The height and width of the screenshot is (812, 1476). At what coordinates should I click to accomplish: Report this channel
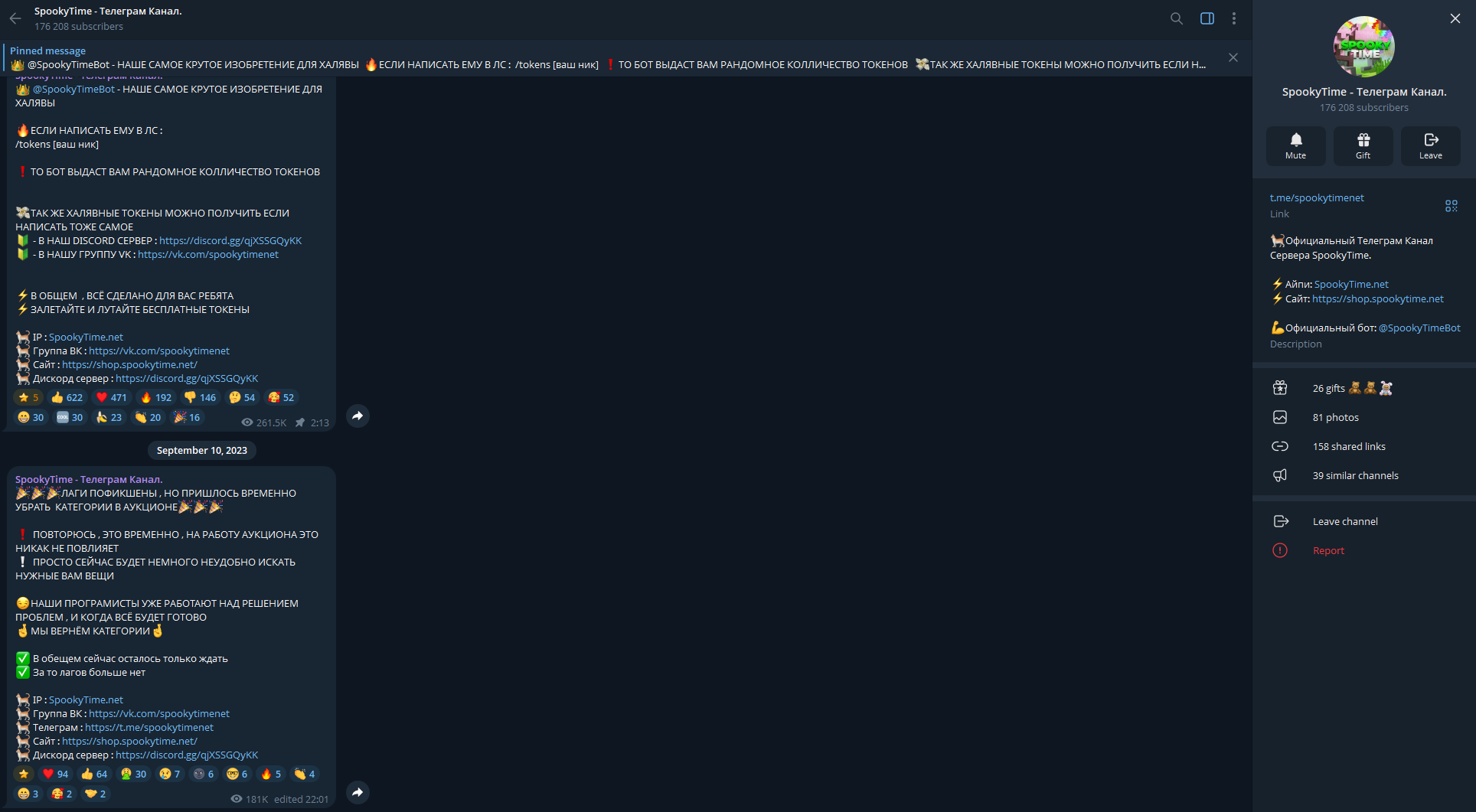[1364, 550]
